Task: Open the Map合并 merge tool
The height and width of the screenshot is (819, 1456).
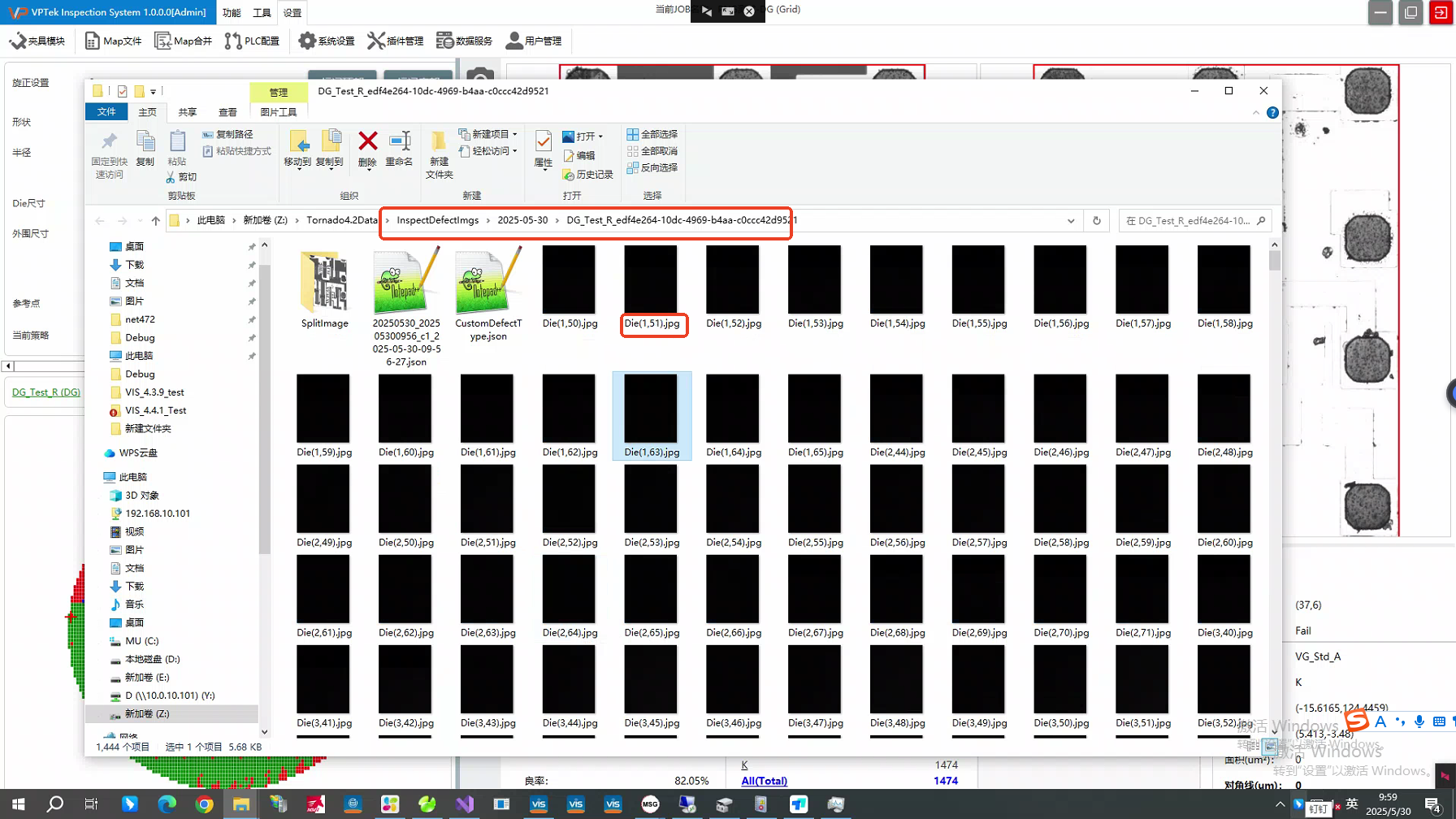Action: [x=184, y=41]
